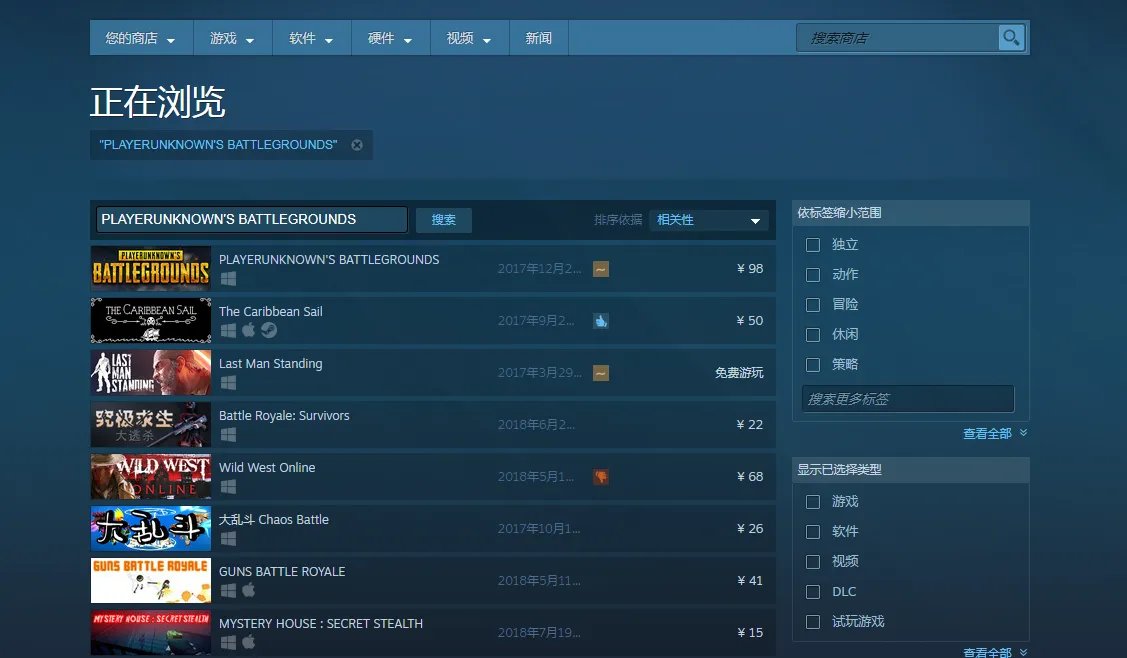Screen dimensions: 1127x658
Task: Click the 查看全部 link under tag filters
Action: tap(988, 433)
